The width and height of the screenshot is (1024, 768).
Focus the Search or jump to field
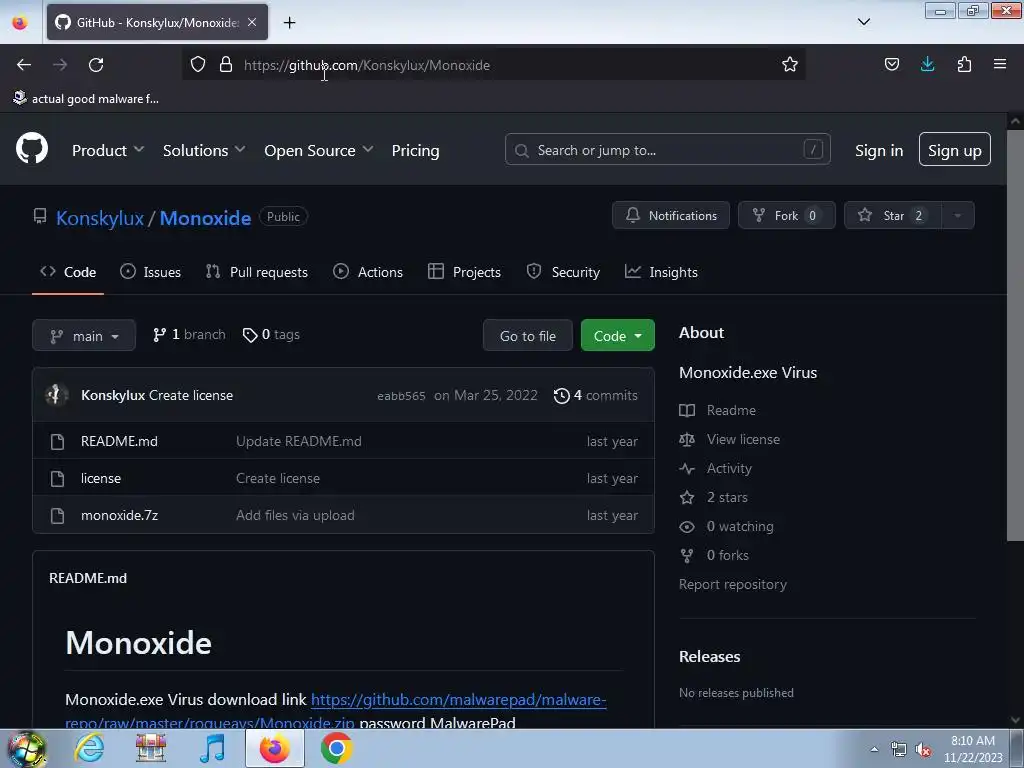[x=667, y=150]
